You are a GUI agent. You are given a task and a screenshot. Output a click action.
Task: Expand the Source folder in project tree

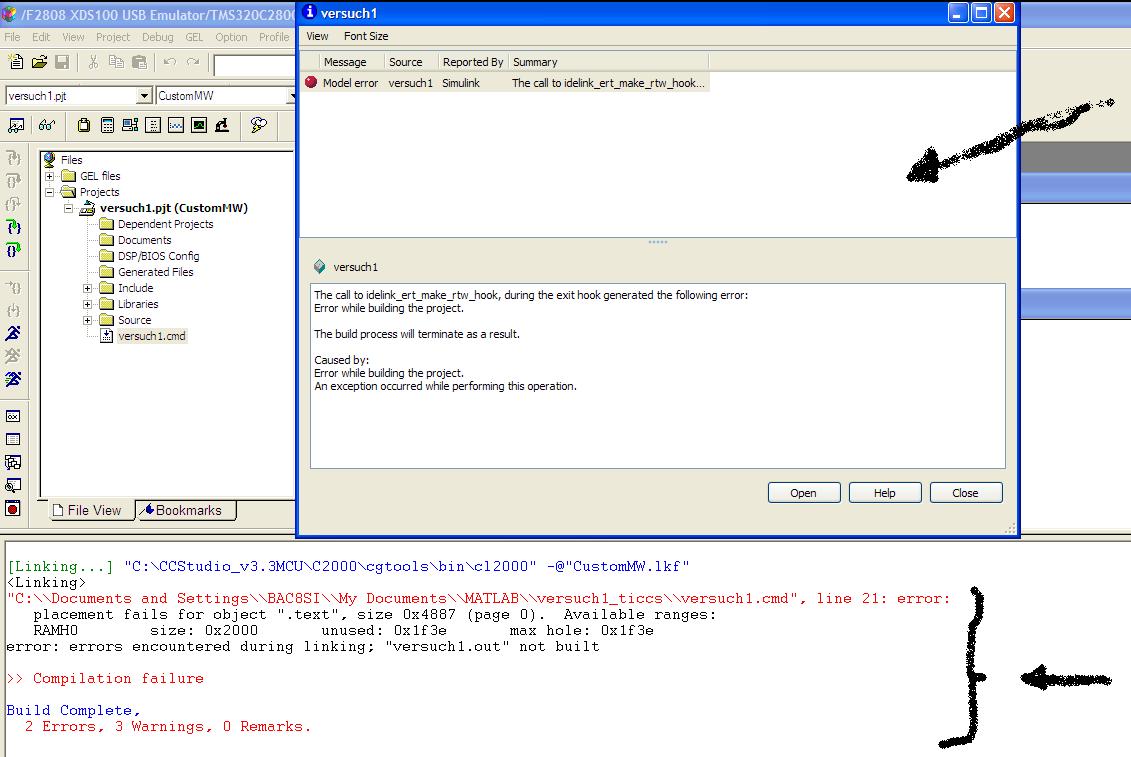tap(87, 320)
